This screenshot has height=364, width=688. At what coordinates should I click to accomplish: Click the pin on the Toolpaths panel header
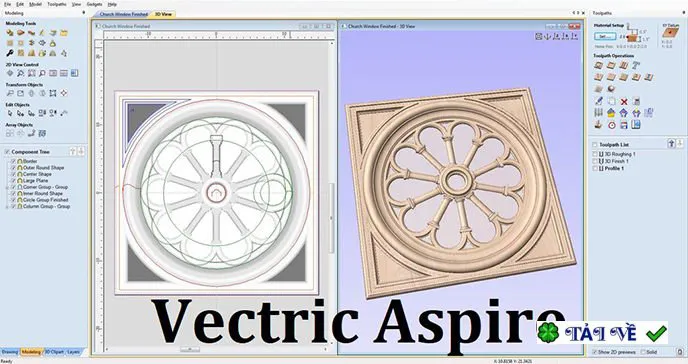point(683,13)
